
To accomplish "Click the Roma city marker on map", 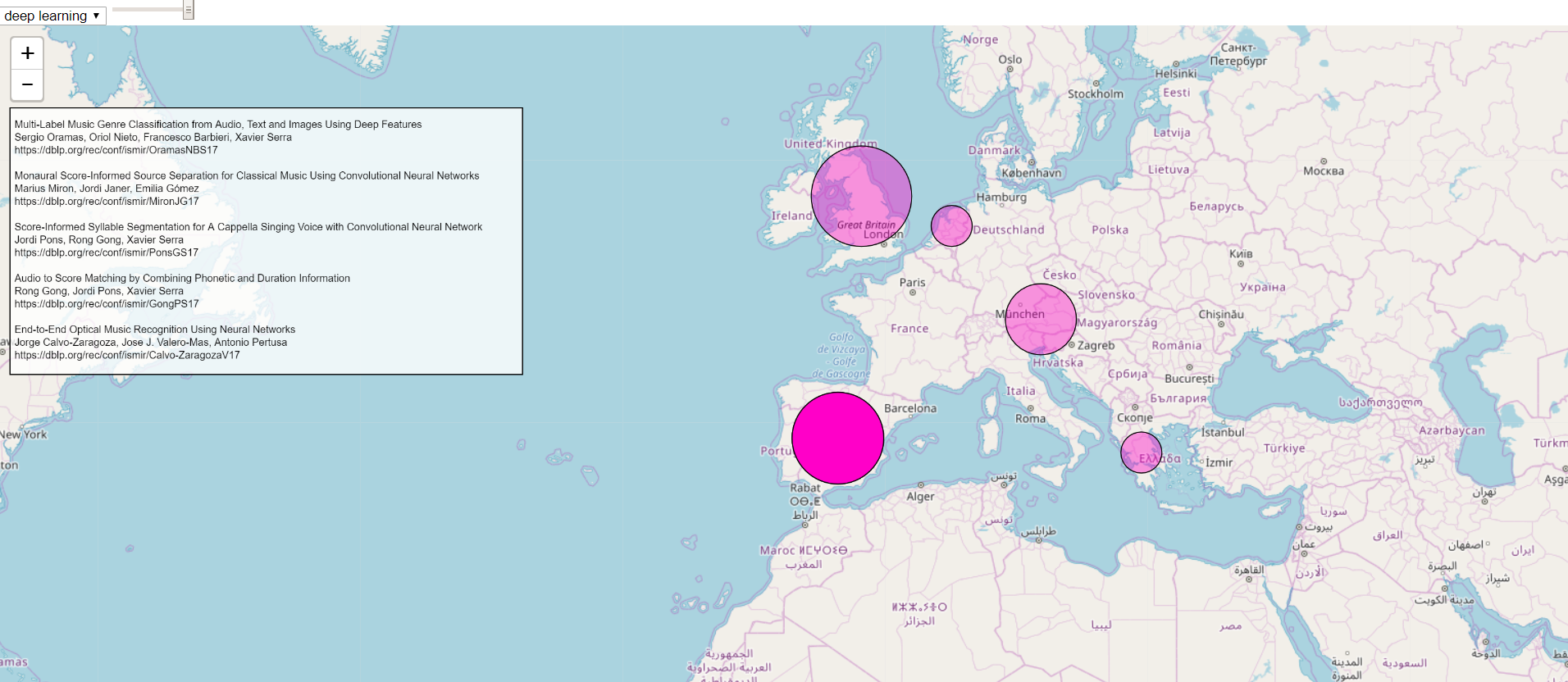I will (1030, 408).
